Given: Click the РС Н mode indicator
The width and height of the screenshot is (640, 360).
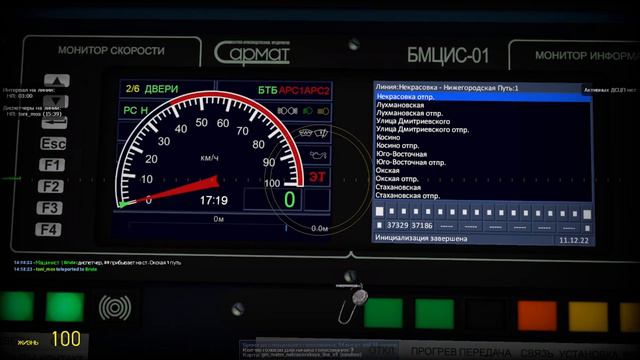Looking at the screenshot, I should tap(136, 110).
